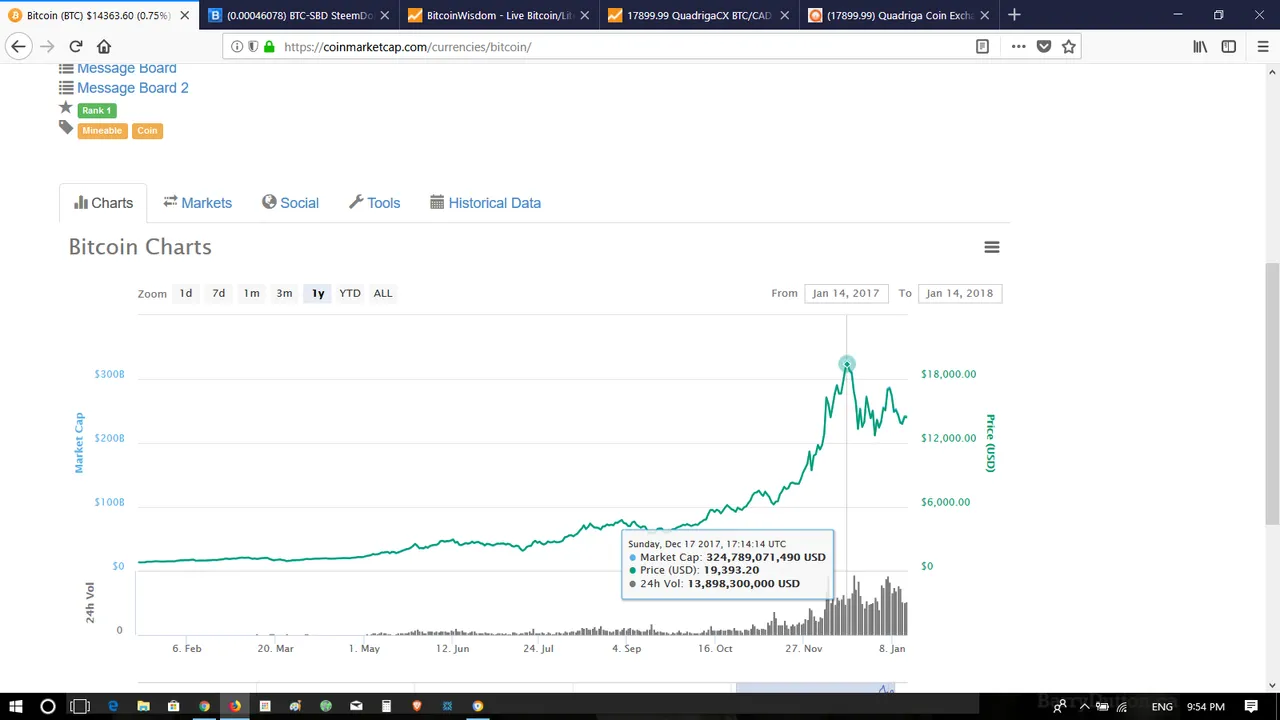Set chart zoom to ALL
The width and height of the screenshot is (1280, 720).
point(383,293)
